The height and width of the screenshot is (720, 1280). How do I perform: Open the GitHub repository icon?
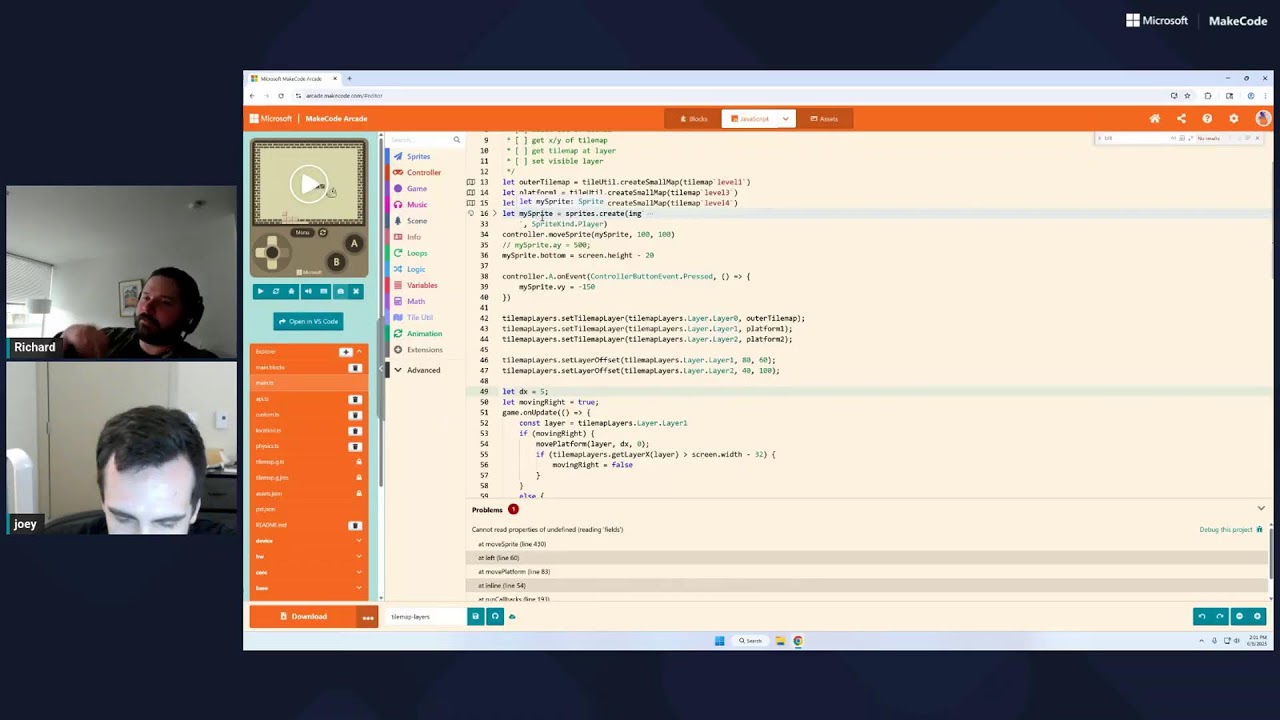click(x=495, y=617)
